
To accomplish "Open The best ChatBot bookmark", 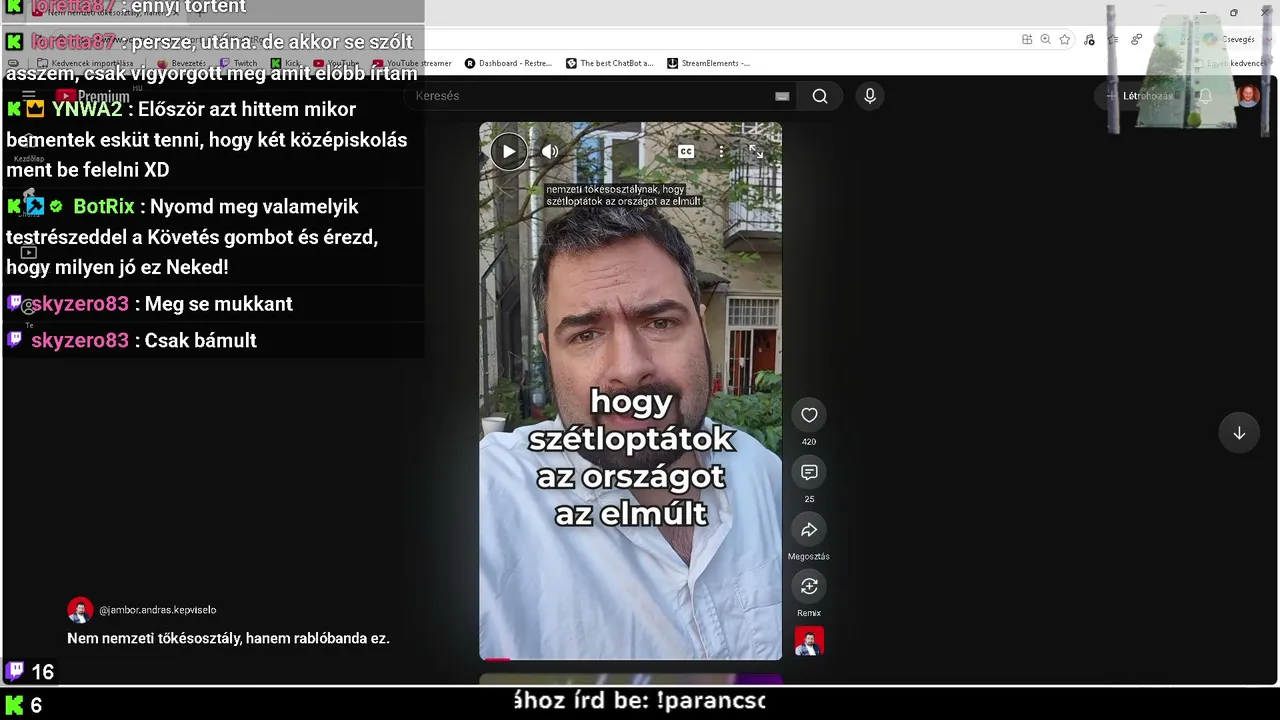I will [x=609, y=63].
